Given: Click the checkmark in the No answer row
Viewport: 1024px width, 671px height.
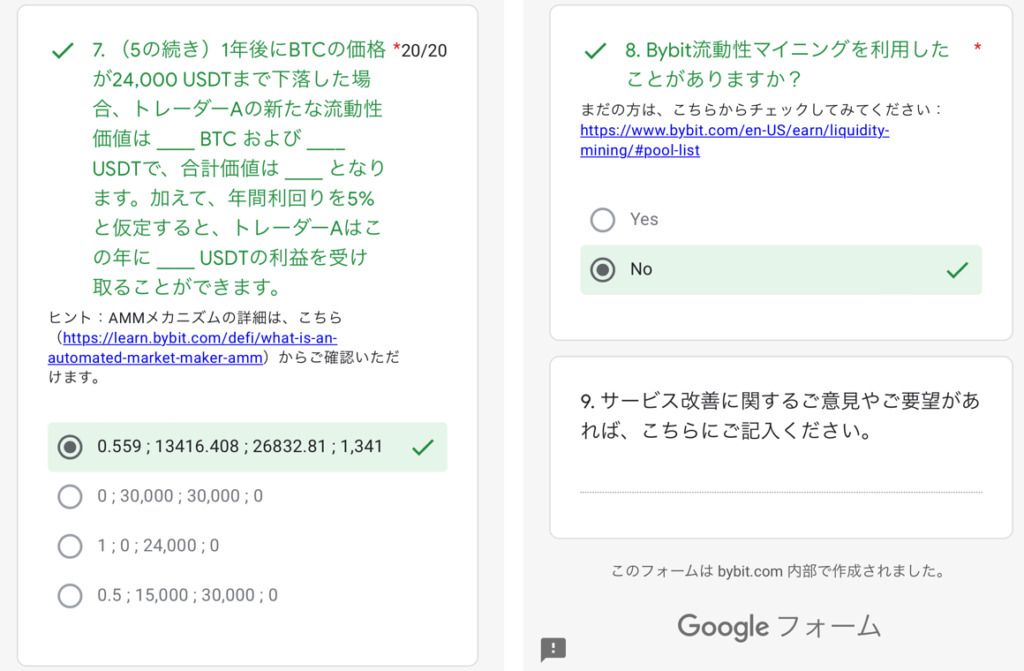Looking at the screenshot, I should [x=957, y=270].
